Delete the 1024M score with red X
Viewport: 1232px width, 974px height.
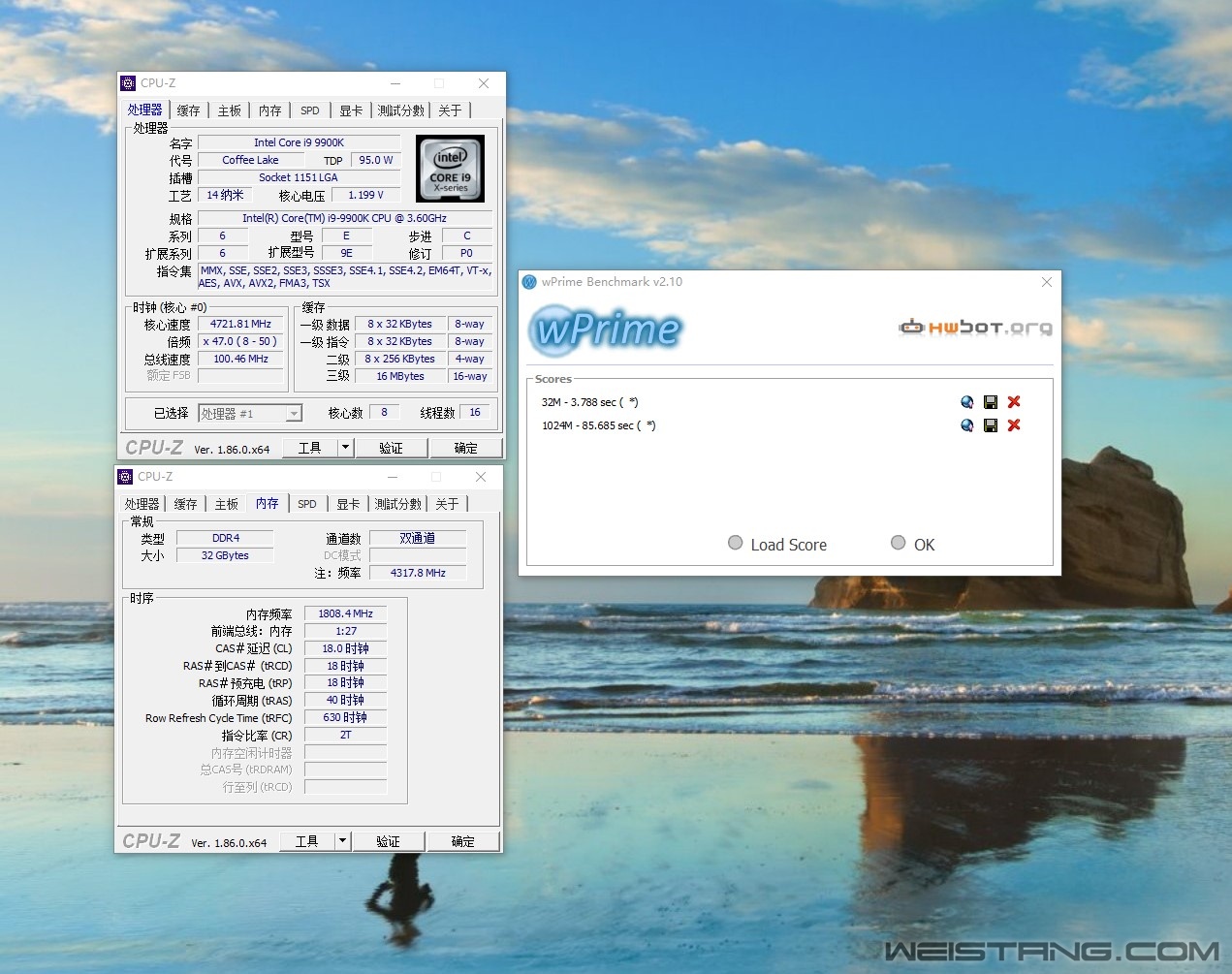pos(1014,425)
